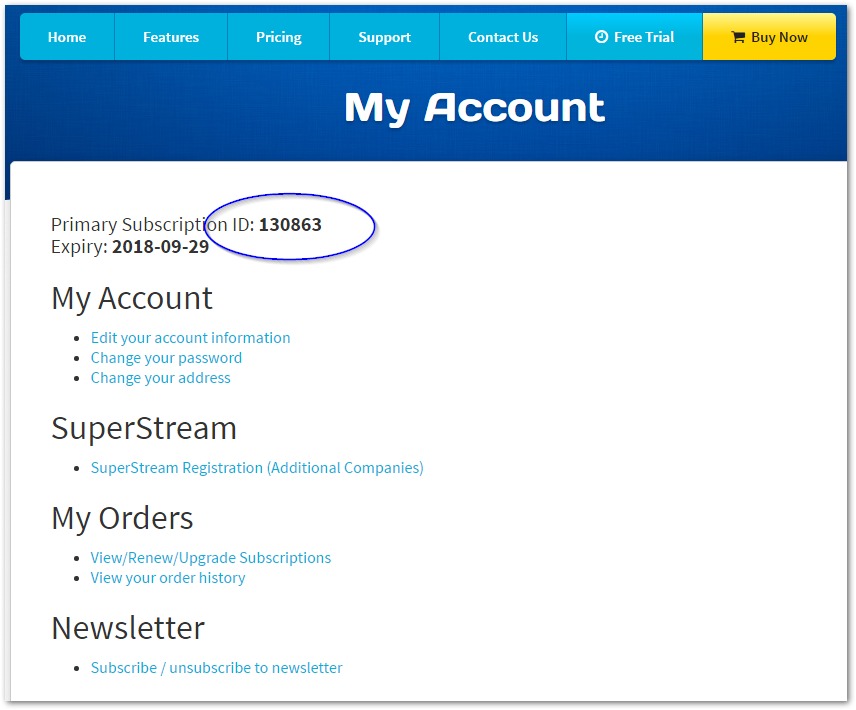Click the Primary Subscription ID label
Screen dimensions: 856x710
(x=152, y=225)
